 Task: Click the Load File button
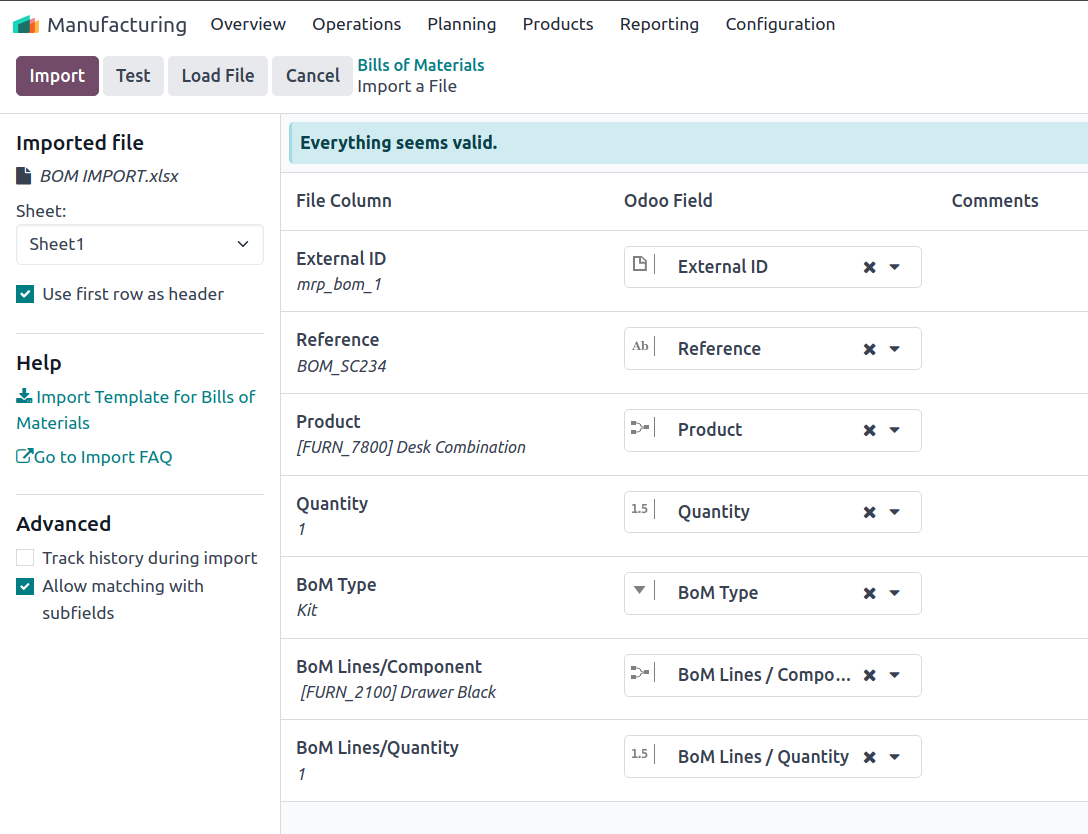coord(218,76)
